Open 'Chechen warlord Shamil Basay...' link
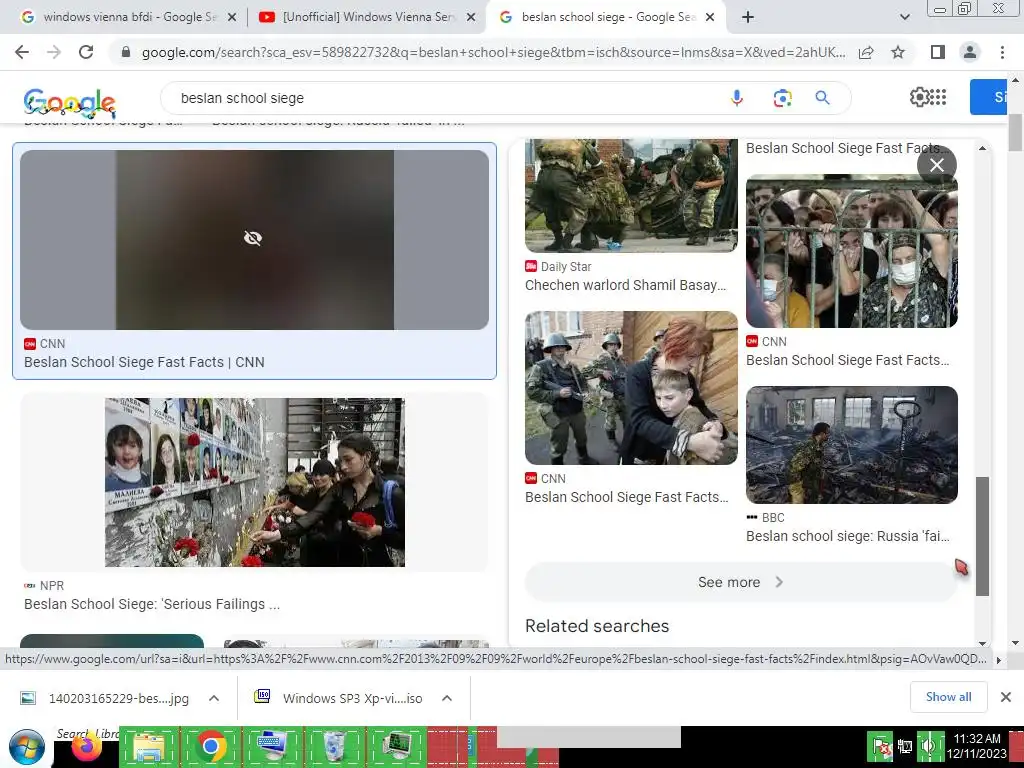Screen dimensions: 1024x768 click(626, 285)
